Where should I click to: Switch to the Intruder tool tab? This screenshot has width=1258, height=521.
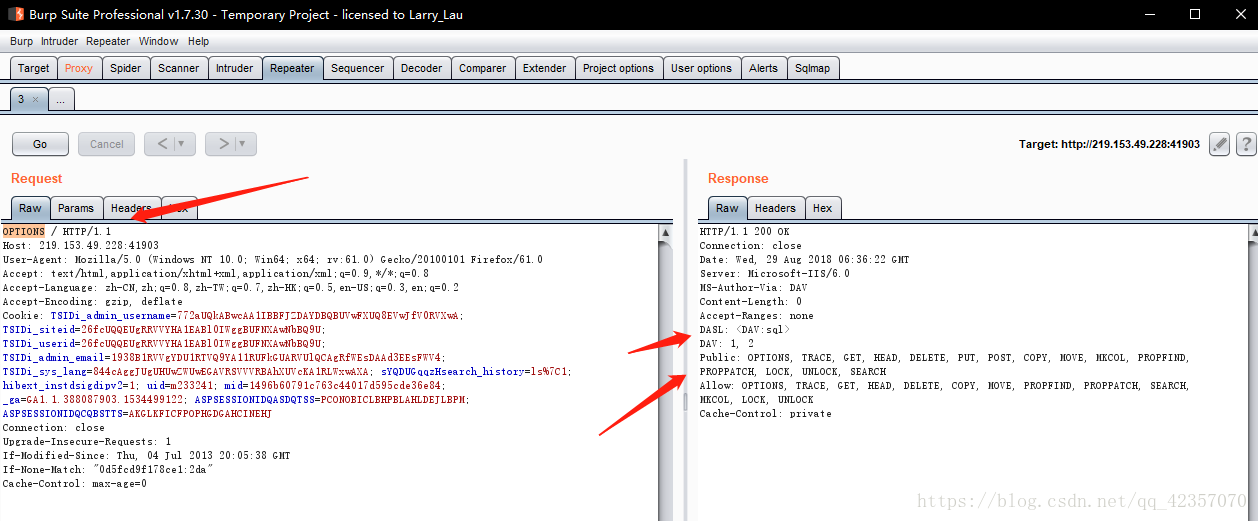tap(234, 68)
